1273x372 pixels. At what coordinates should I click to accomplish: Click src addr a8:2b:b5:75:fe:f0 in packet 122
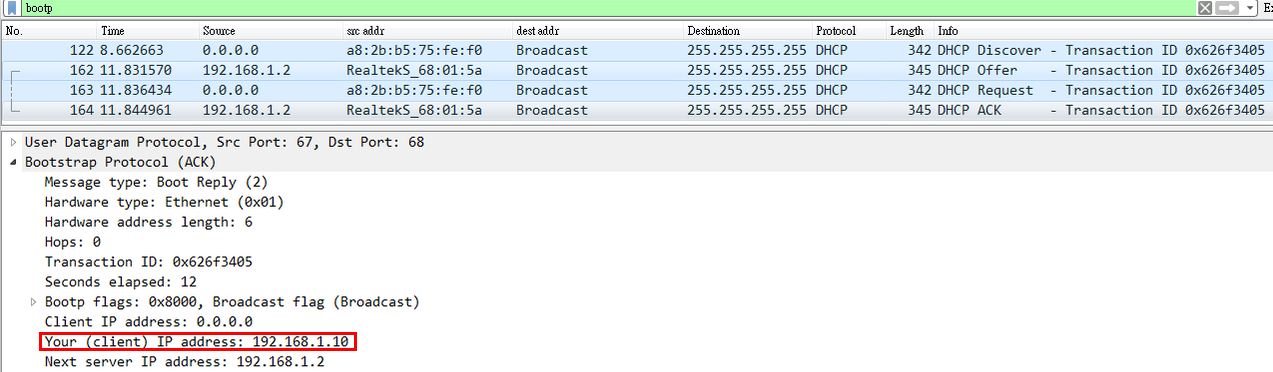pos(414,50)
